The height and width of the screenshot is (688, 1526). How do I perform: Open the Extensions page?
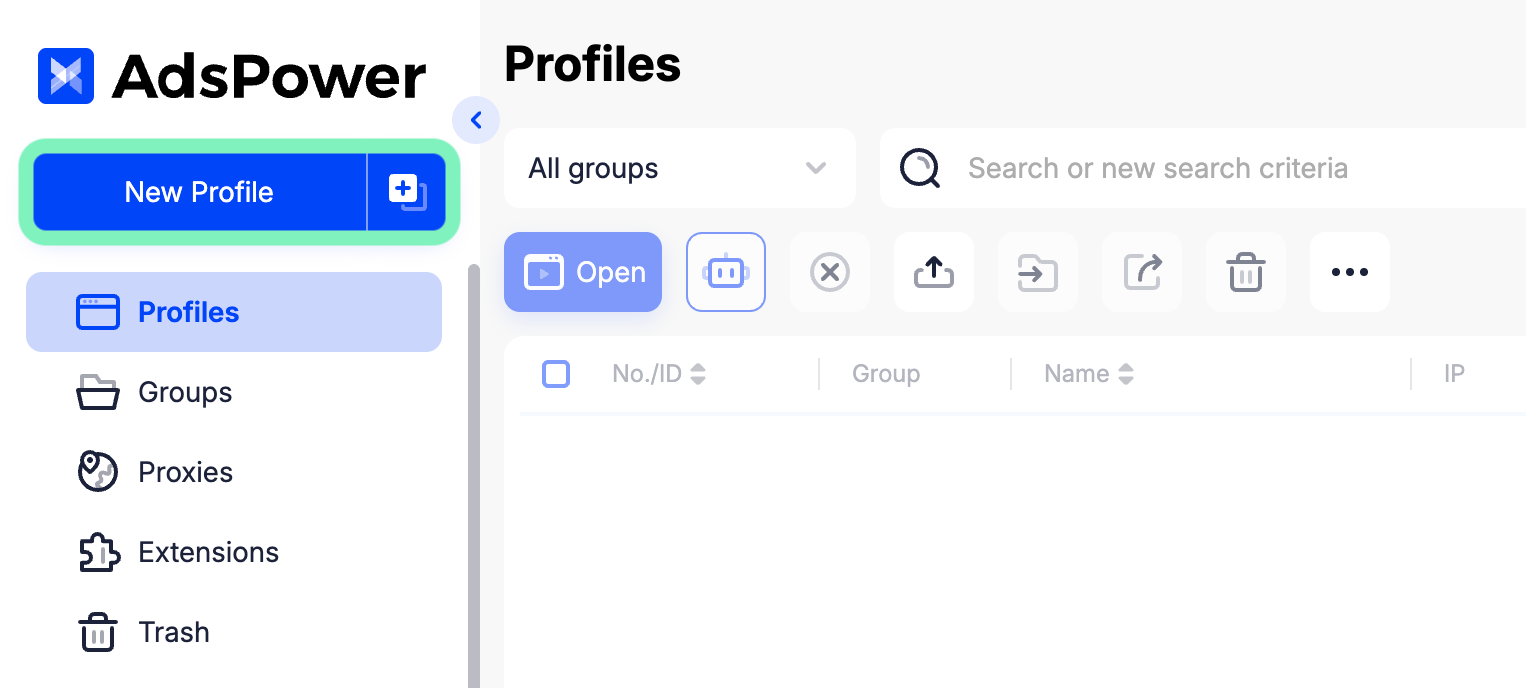(208, 552)
